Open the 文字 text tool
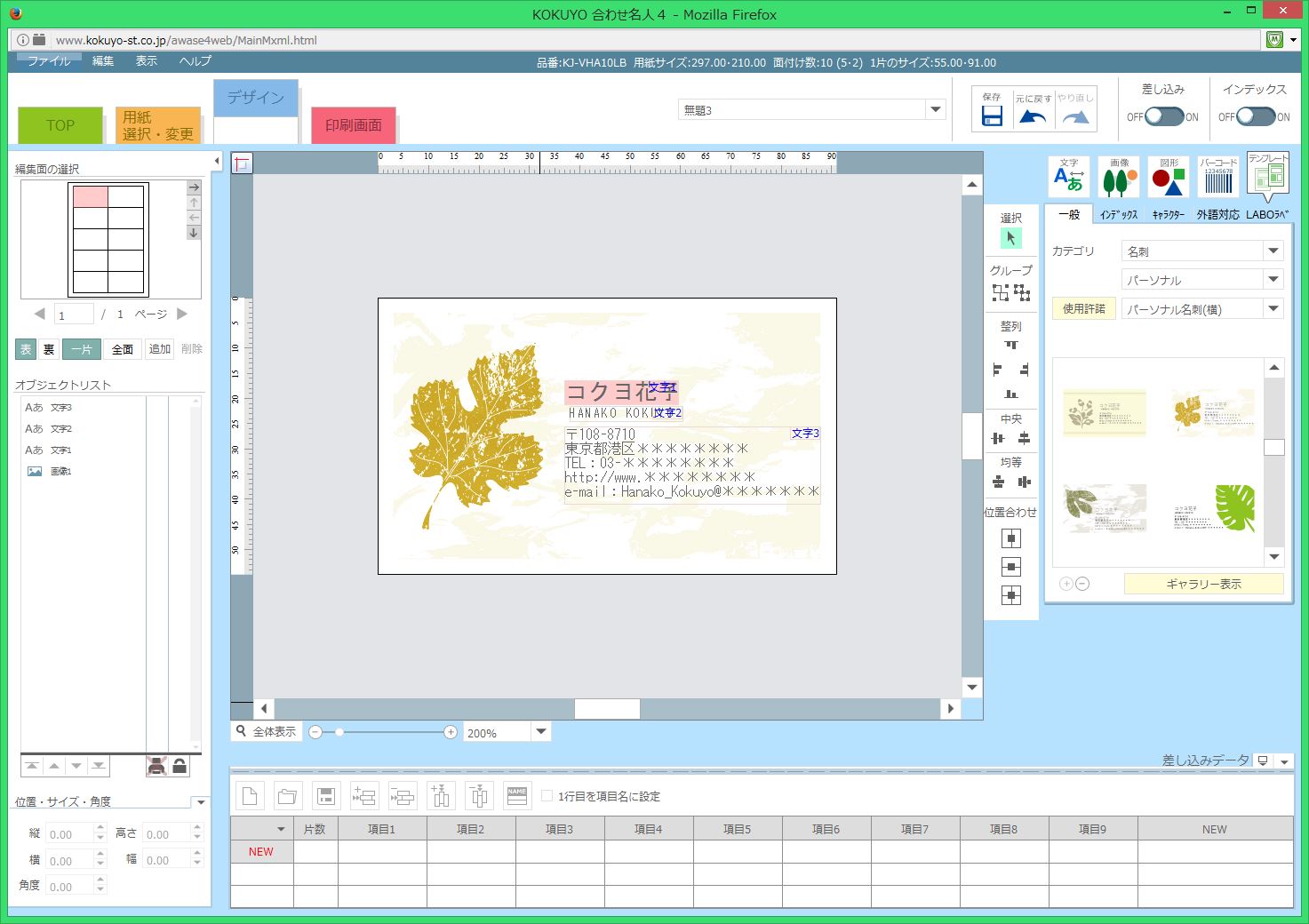This screenshot has width=1309, height=924. coord(1068,176)
